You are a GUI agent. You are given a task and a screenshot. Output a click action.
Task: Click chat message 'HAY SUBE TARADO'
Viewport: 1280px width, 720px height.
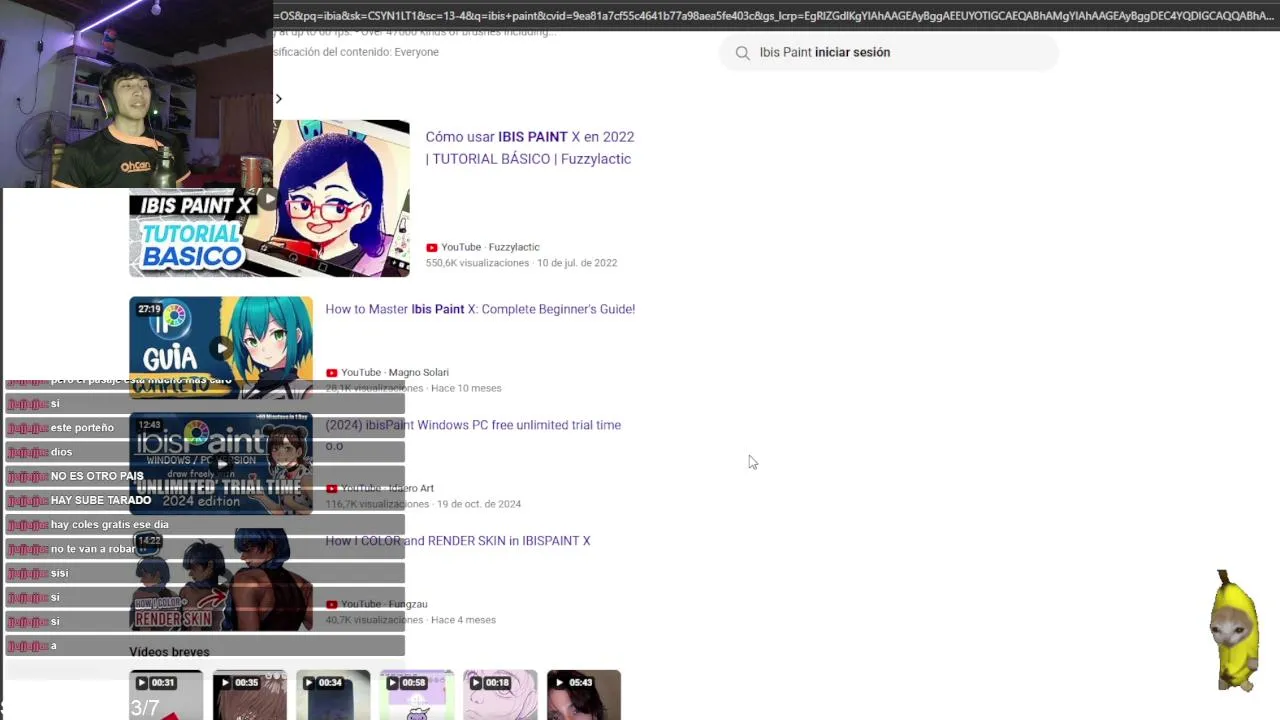click(x=101, y=500)
